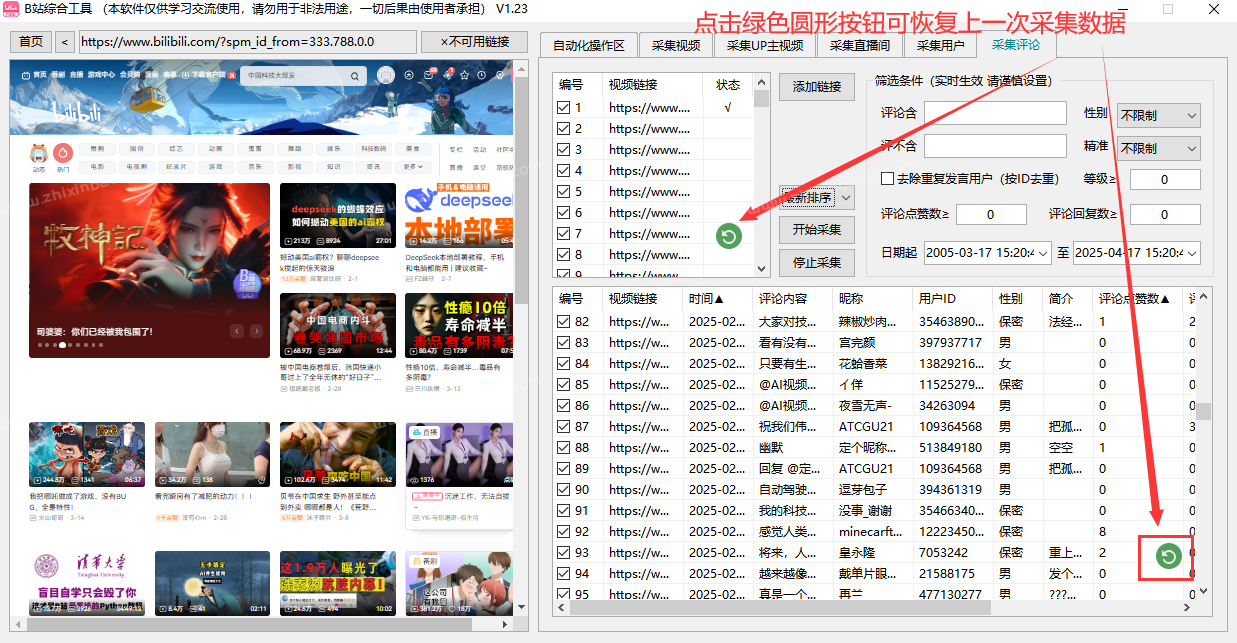Click the bilibili message bell icon

428,75
